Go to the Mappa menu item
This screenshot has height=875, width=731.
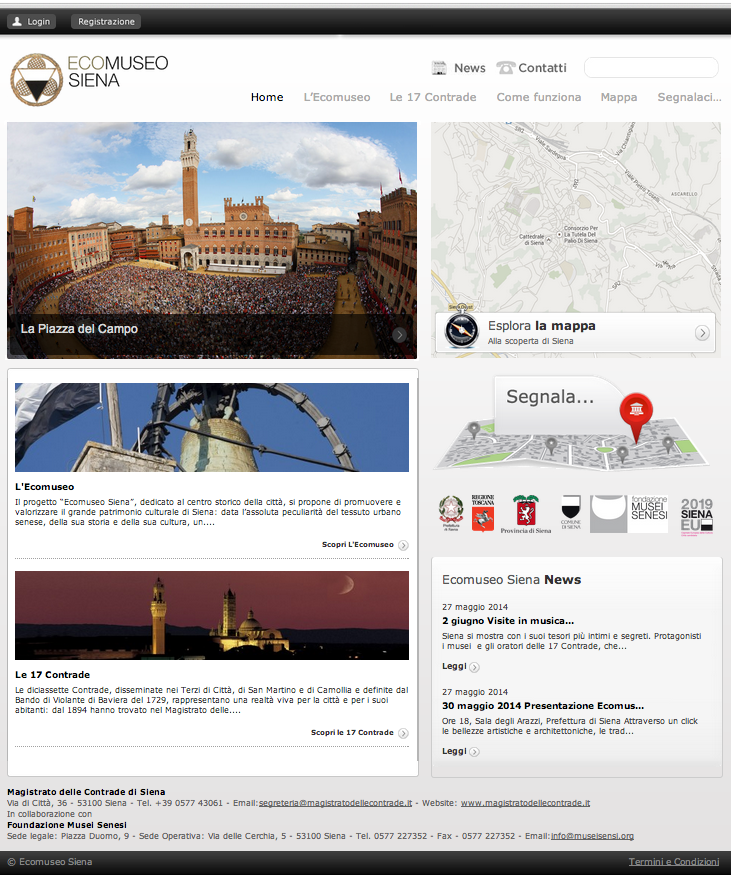pos(619,97)
